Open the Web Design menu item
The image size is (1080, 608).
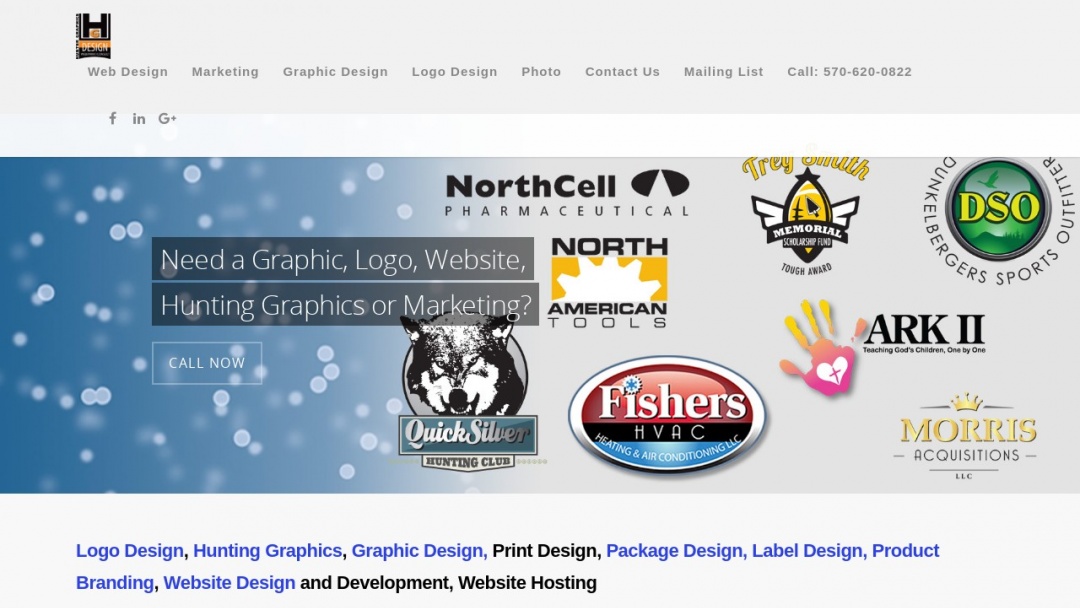[x=127, y=71]
